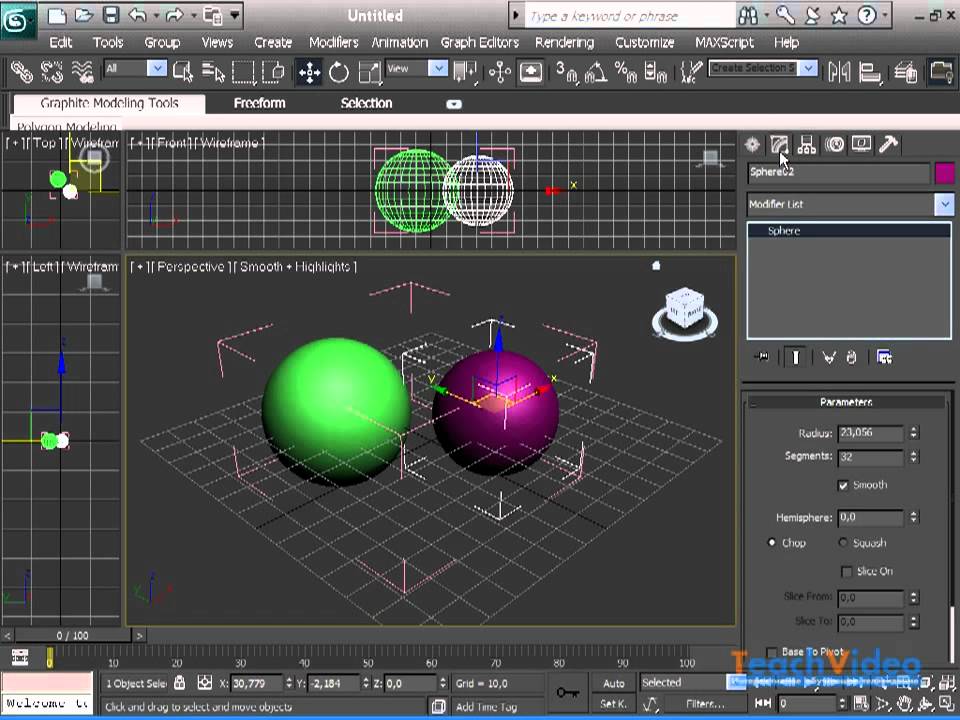Switch to the Create command panel
Image resolution: width=960 pixels, height=720 pixels.
752,144
